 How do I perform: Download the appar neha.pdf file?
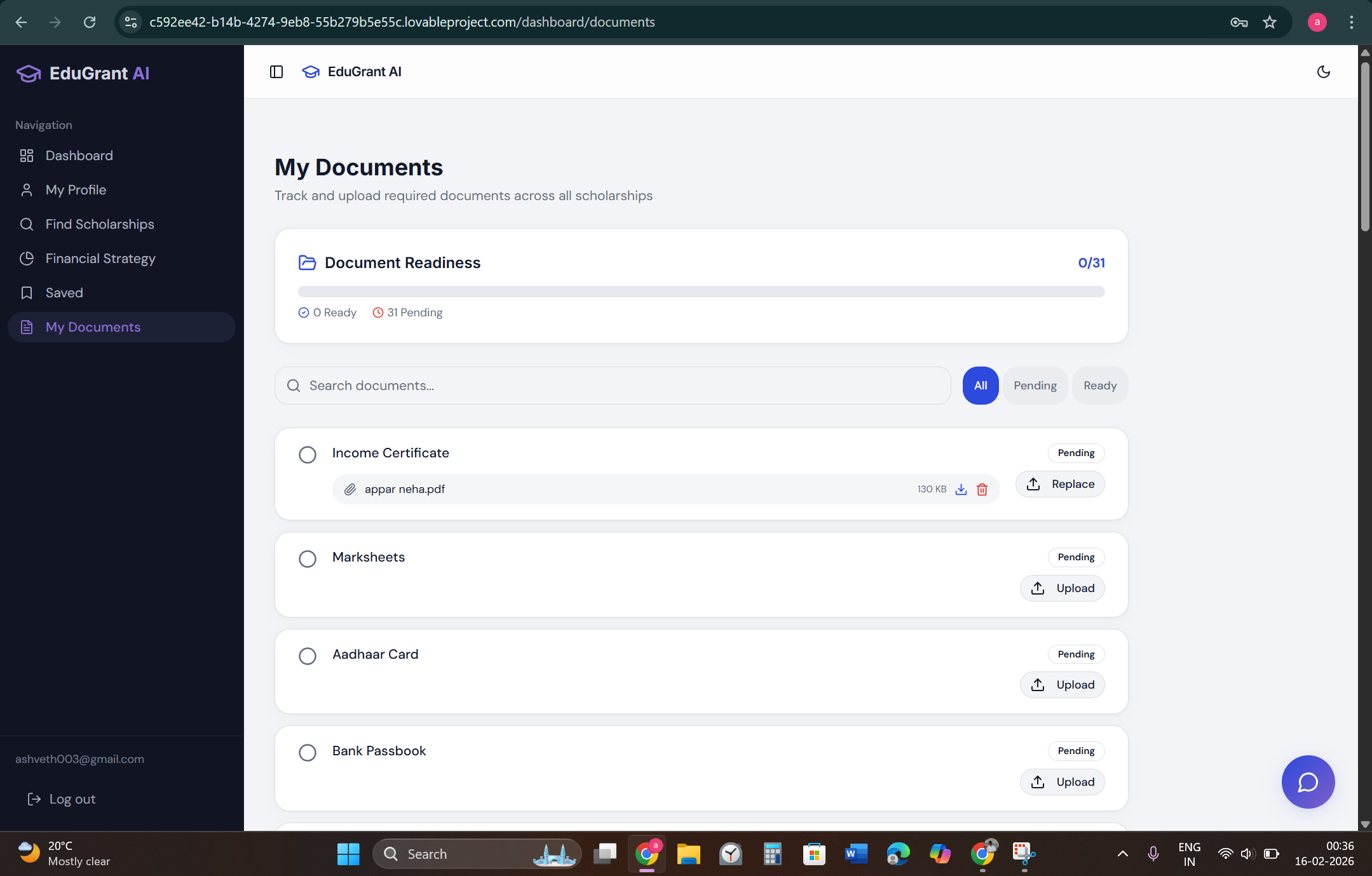click(x=961, y=489)
